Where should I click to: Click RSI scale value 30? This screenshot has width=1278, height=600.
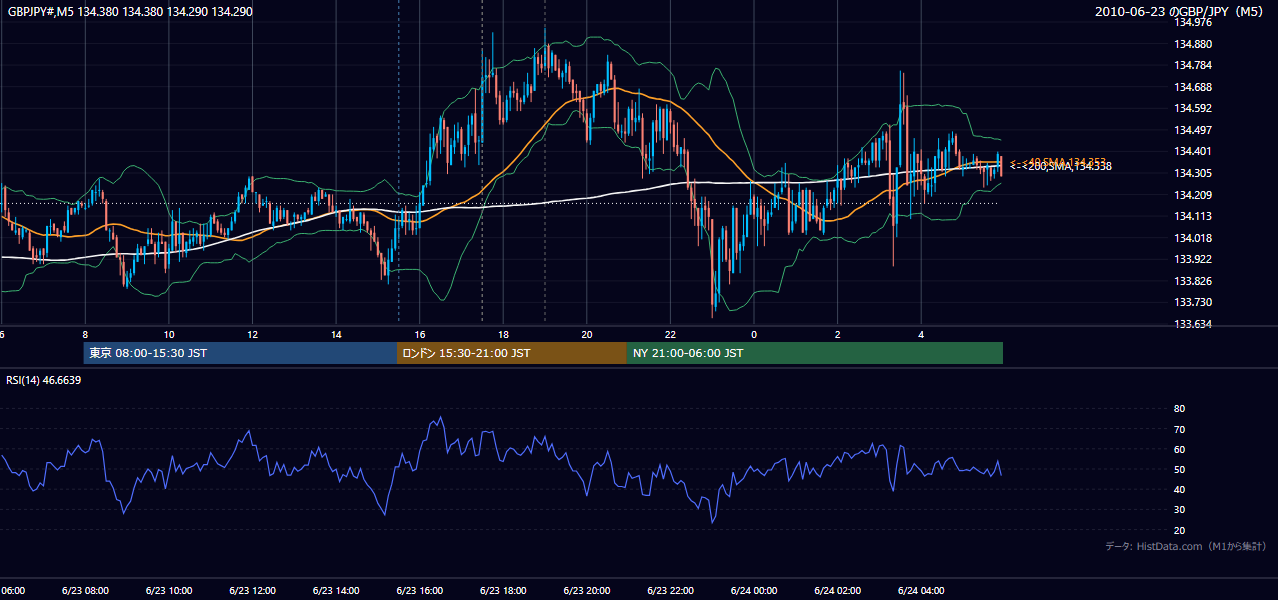pyautogui.click(x=1179, y=510)
